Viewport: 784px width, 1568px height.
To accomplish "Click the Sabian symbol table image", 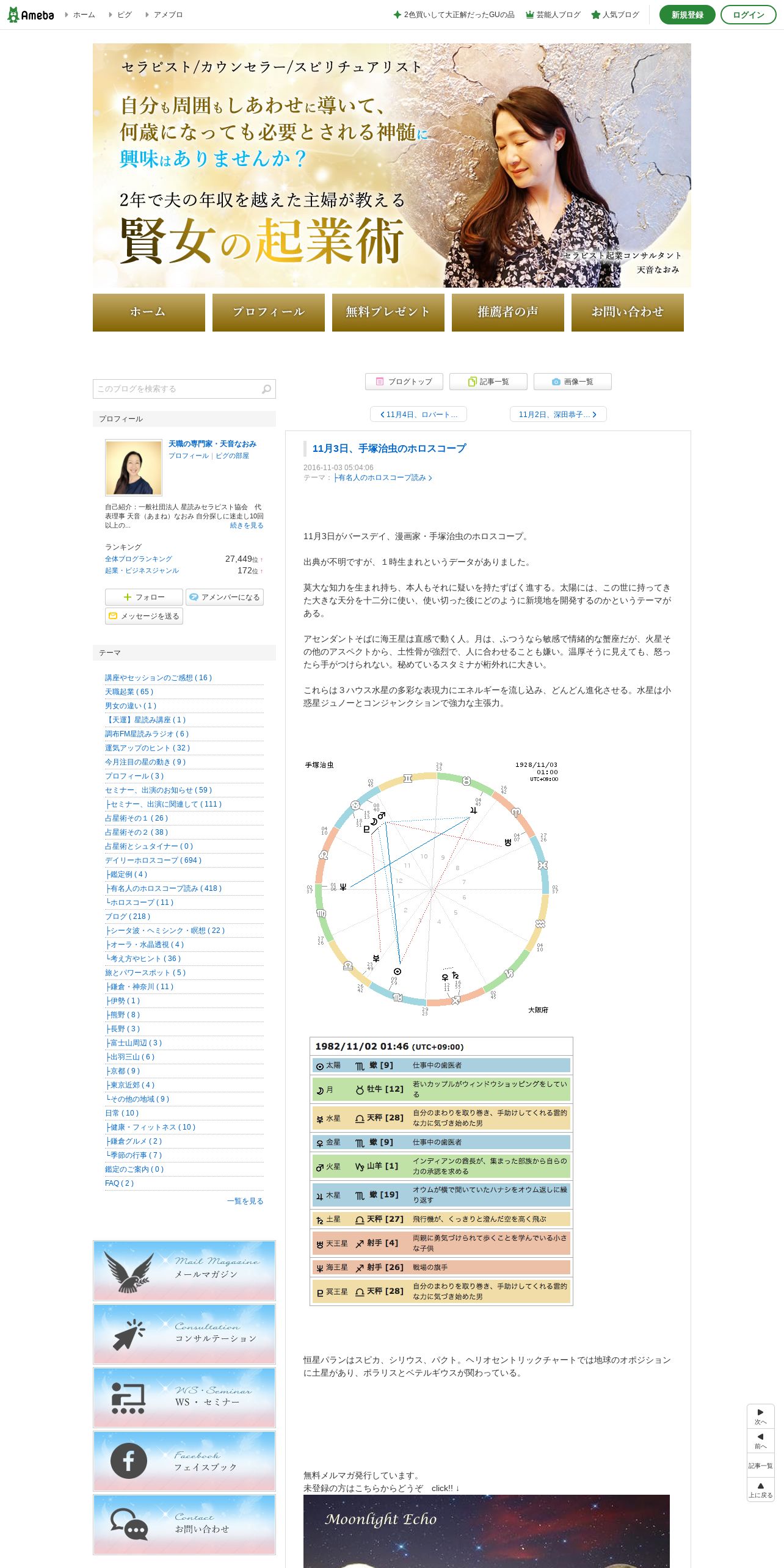I will pyautogui.click(x=441, y=1171).
